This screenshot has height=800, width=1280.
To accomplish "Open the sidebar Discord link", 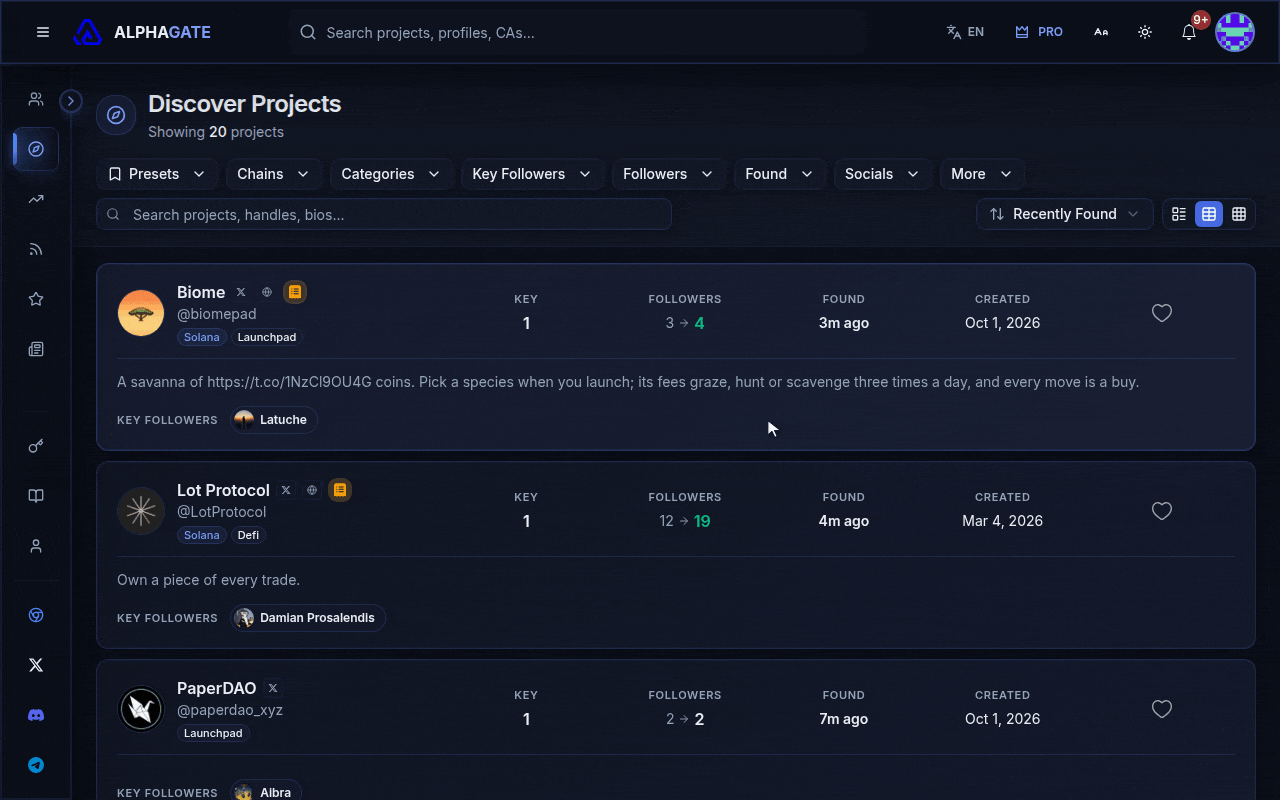I will click(x=36, y=715).
